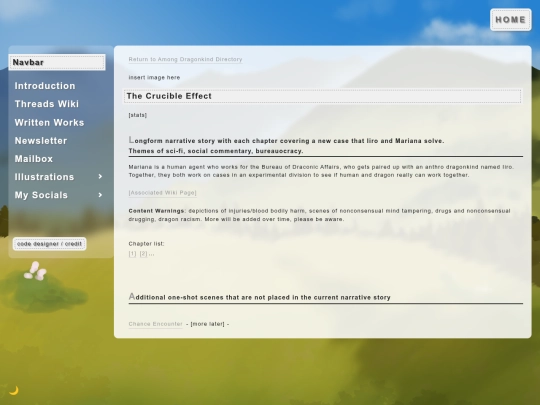Click the Chapter list: label

(x=146, y=244)
